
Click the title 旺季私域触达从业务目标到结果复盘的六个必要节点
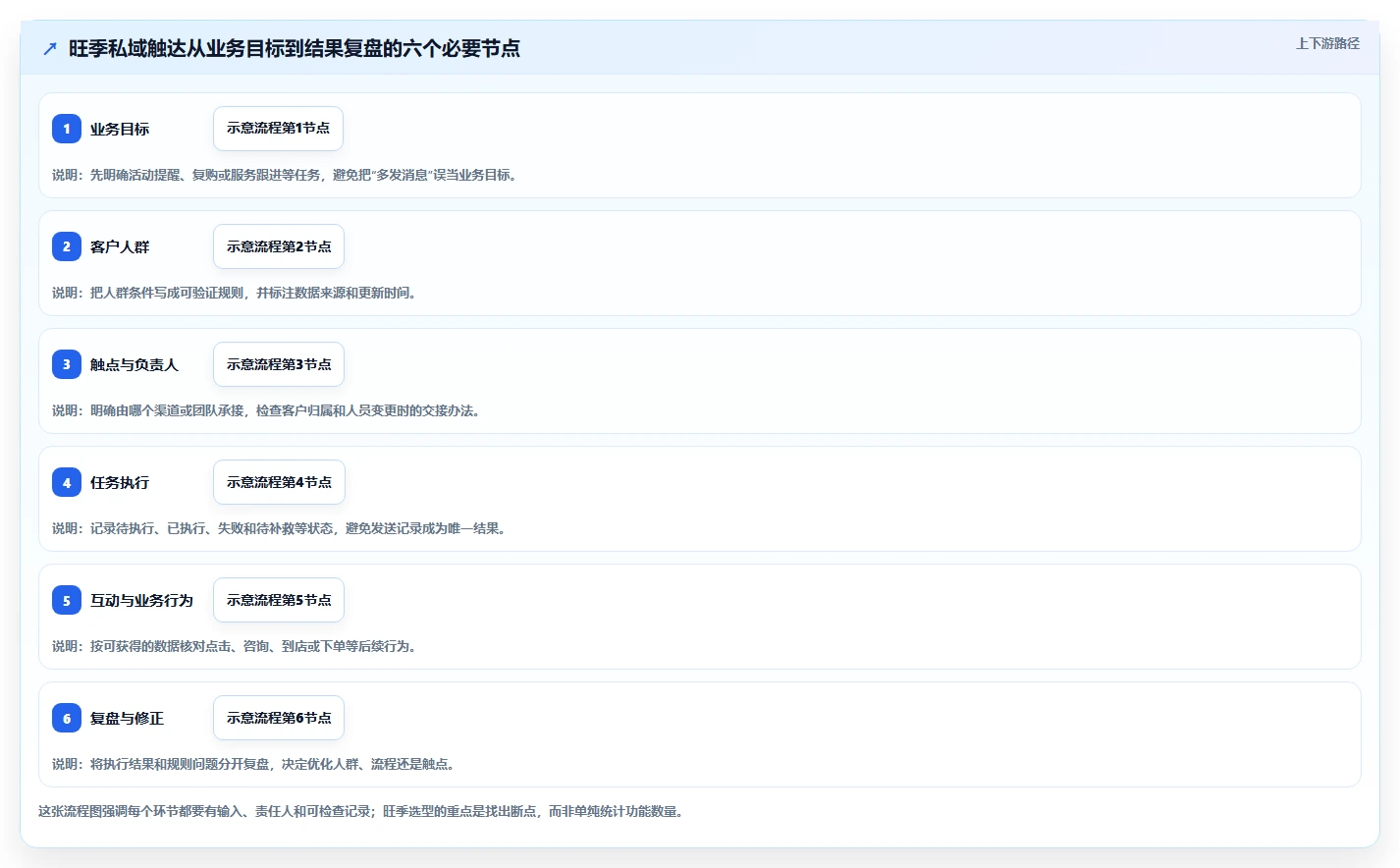pyautogui.click(x=295, y=48)
